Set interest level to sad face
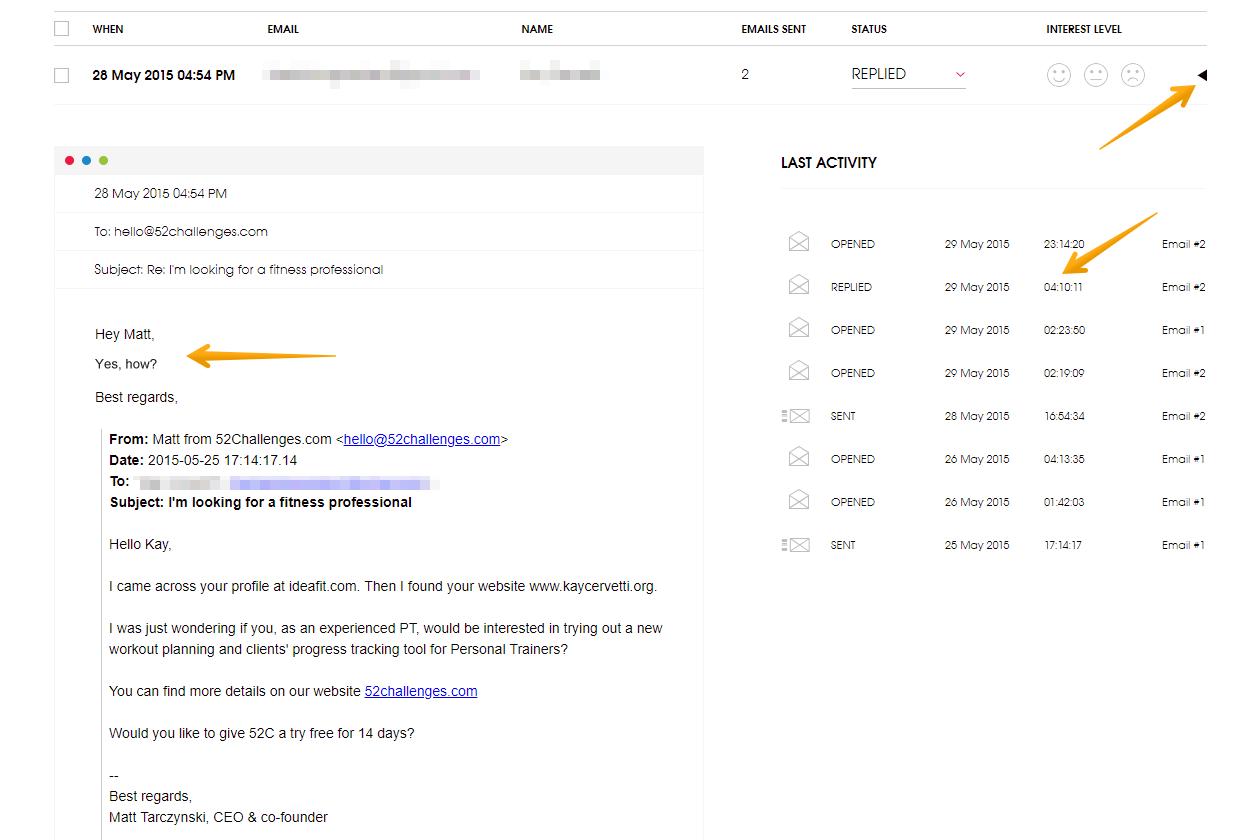This screenshot has width=1258, height=840. [x=1132, y=75]
